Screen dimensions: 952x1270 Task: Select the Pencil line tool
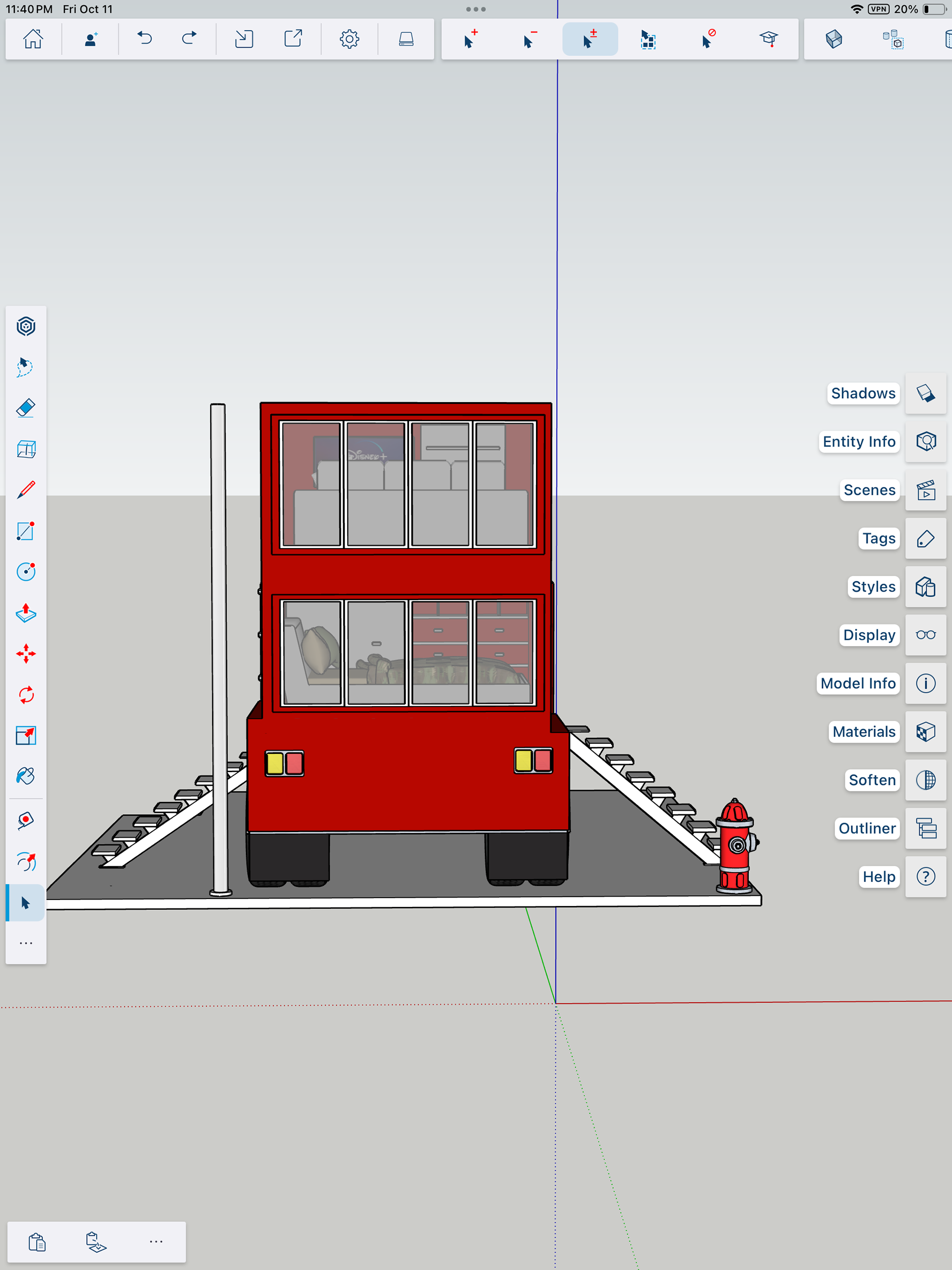[26, 490]
